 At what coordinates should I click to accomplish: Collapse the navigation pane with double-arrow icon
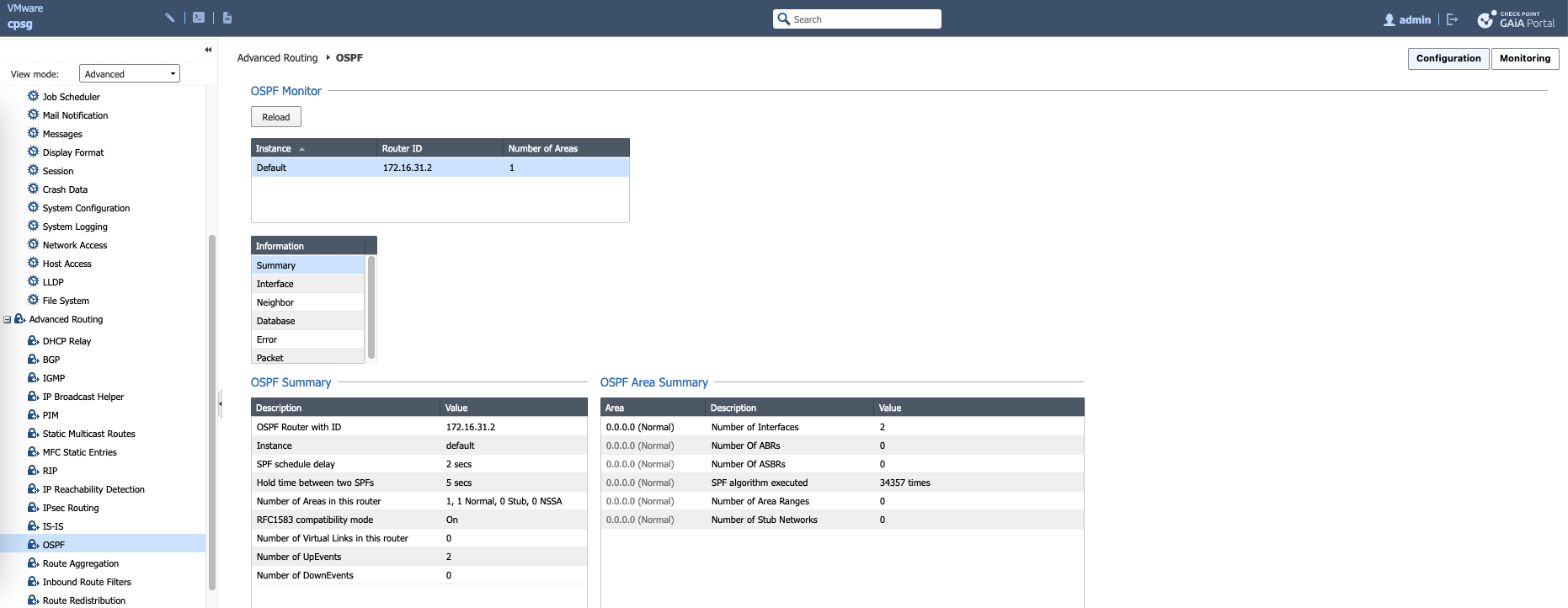click(x=208, y=50)
